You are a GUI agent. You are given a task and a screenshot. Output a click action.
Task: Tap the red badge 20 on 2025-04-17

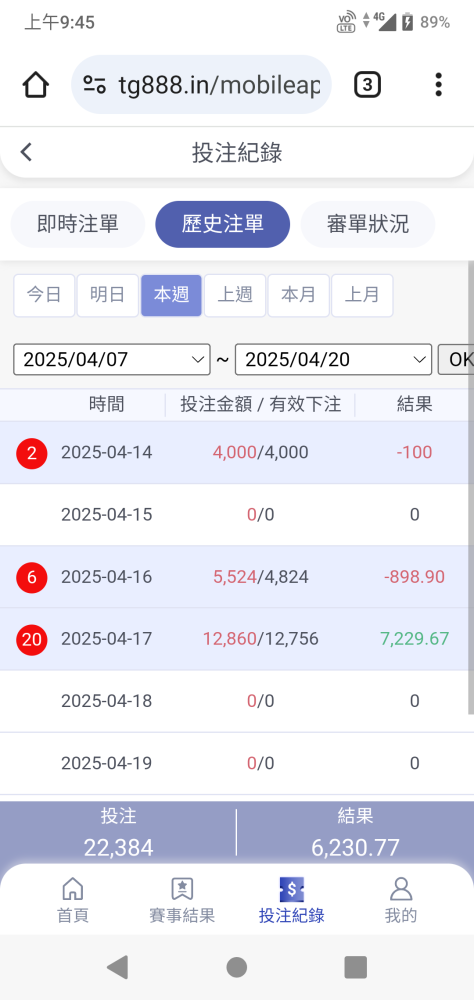click(x=32, y=639)
